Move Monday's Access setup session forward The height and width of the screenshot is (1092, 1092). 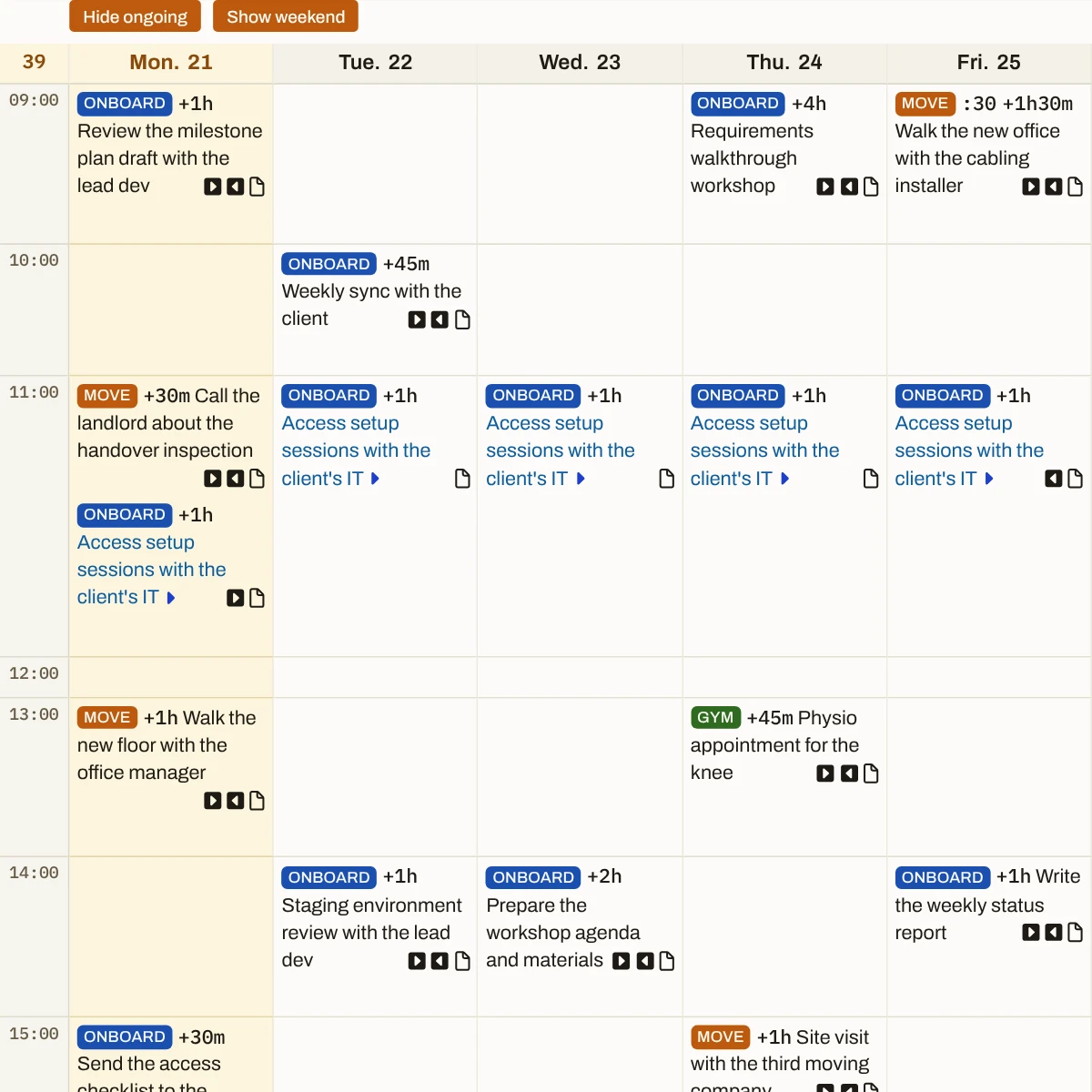pos(236,598)
